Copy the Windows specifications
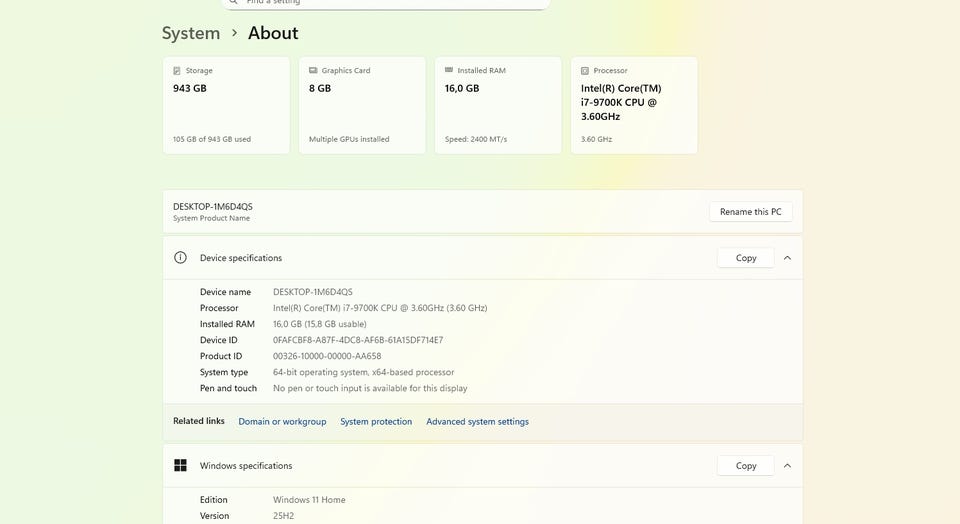Image resolution: width=960 pixels, height=524 pixels. 745,466
